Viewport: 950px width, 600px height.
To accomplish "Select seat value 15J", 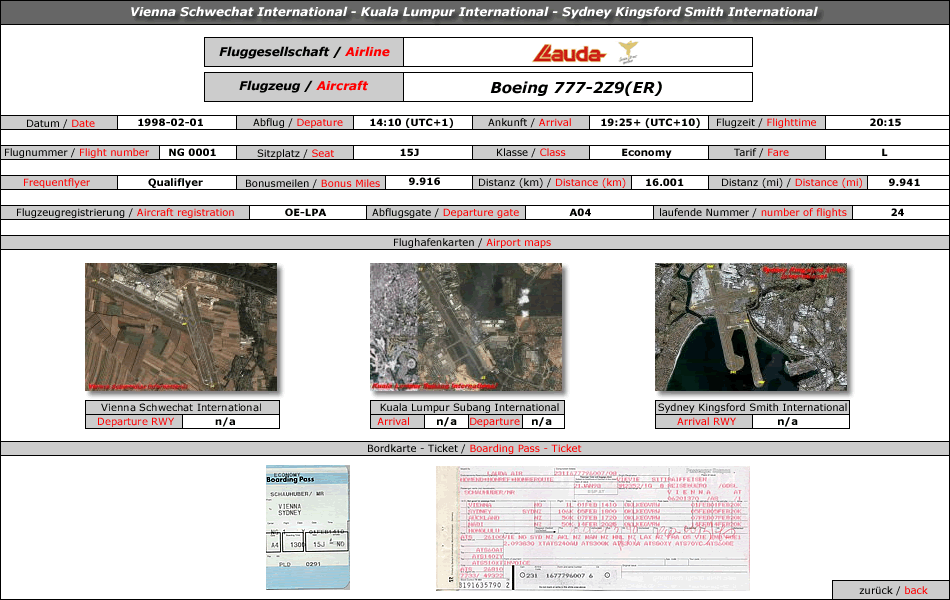I will pyautogui.click(x=410, y=153).
